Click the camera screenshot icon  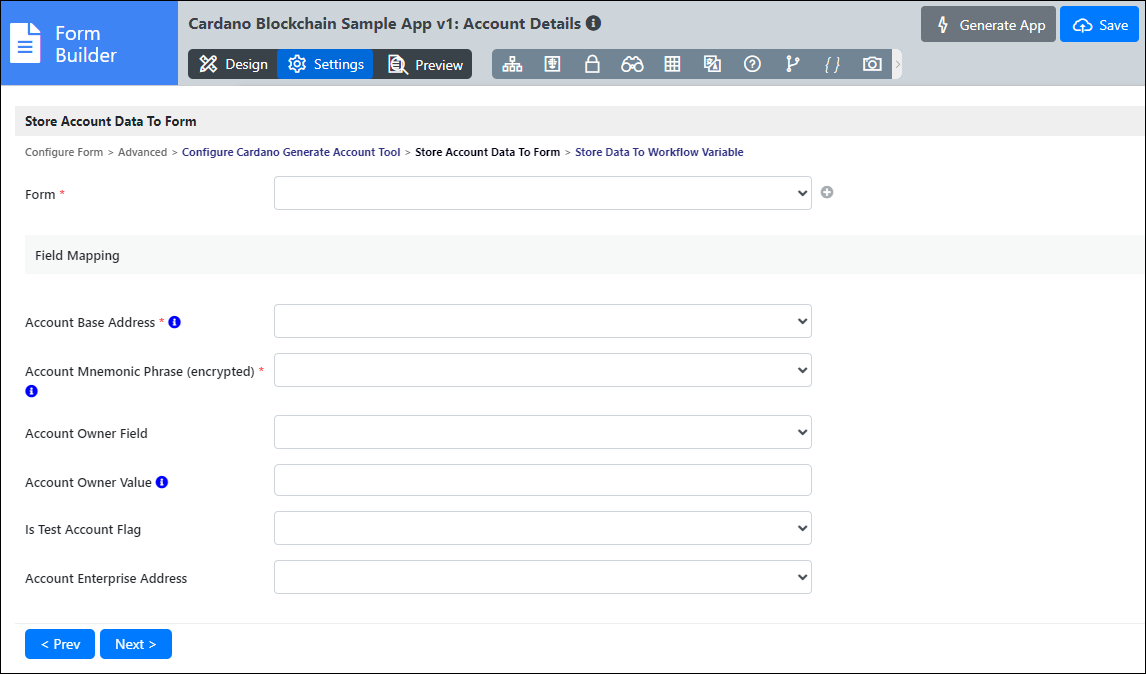(872, 64)
